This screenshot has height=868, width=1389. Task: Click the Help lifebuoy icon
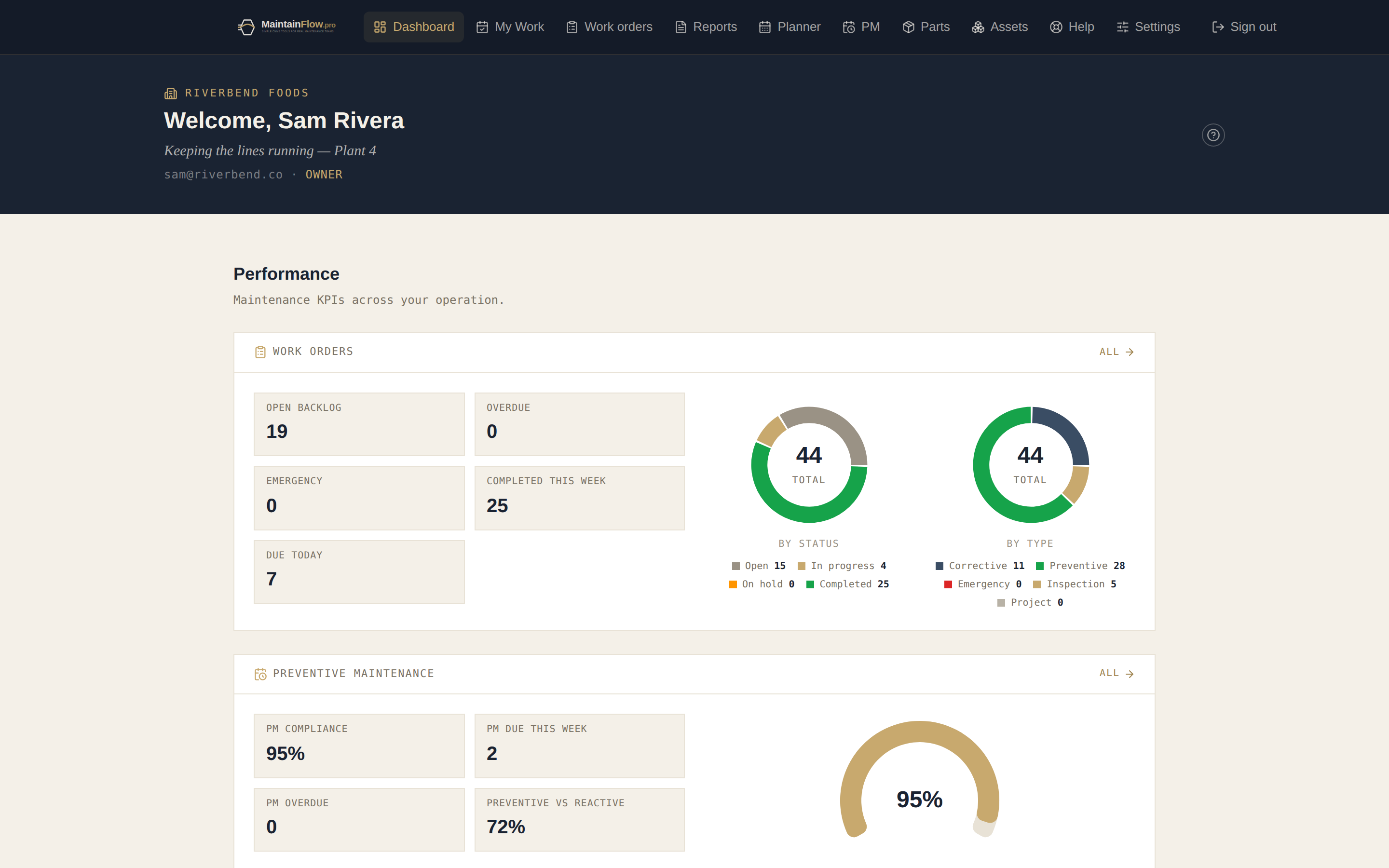pos(1056,27)
